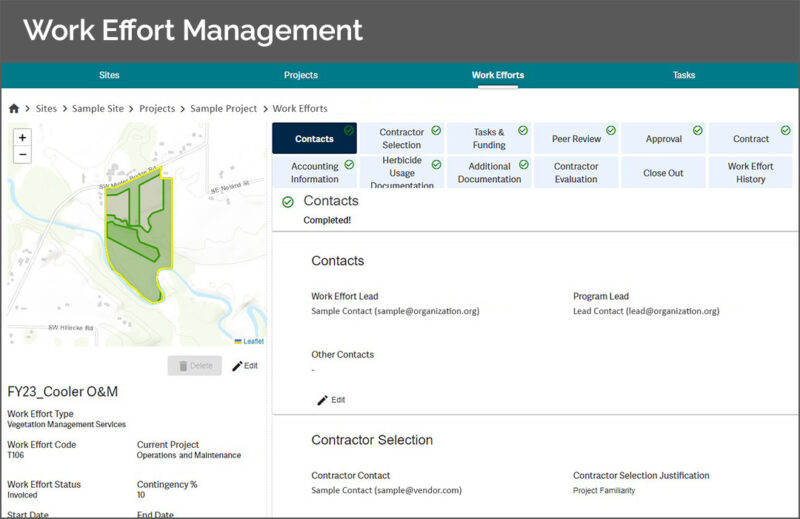Click the trash Delete button
Image resolution: width=800 pixels, height=519 pixels.
[x=195, y=366]
